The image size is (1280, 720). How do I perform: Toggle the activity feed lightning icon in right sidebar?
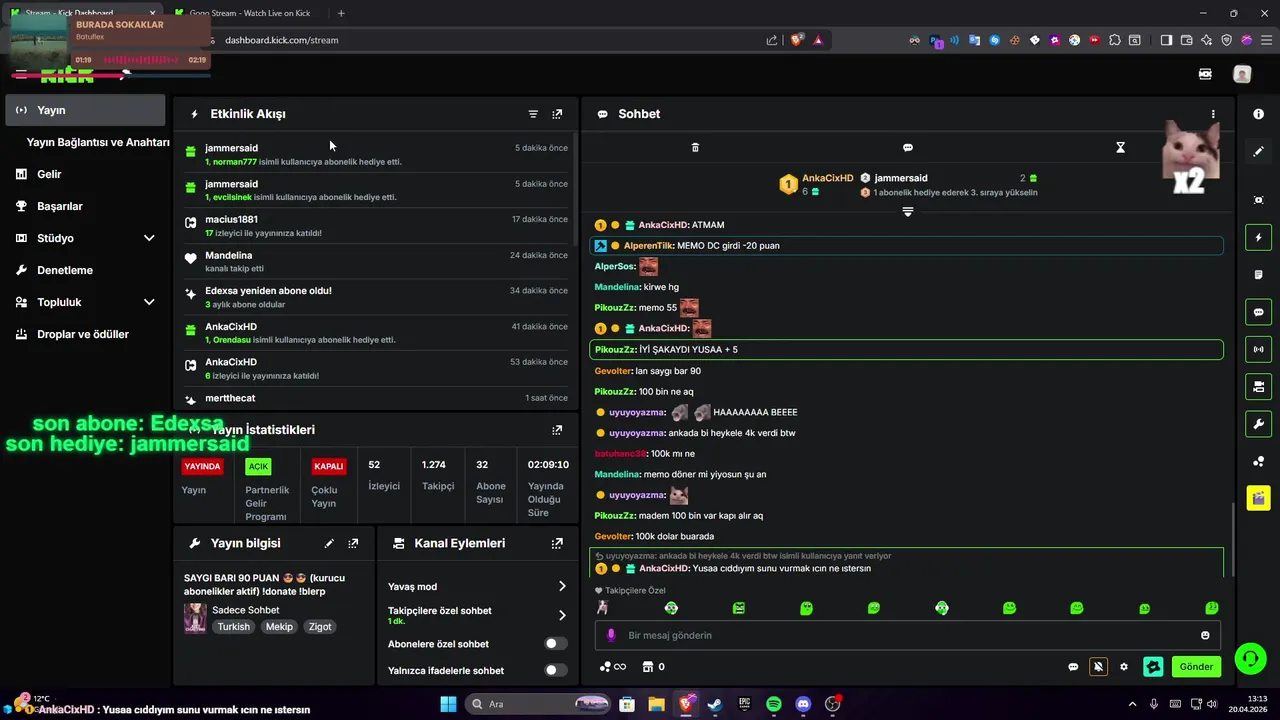(1258, 238)
